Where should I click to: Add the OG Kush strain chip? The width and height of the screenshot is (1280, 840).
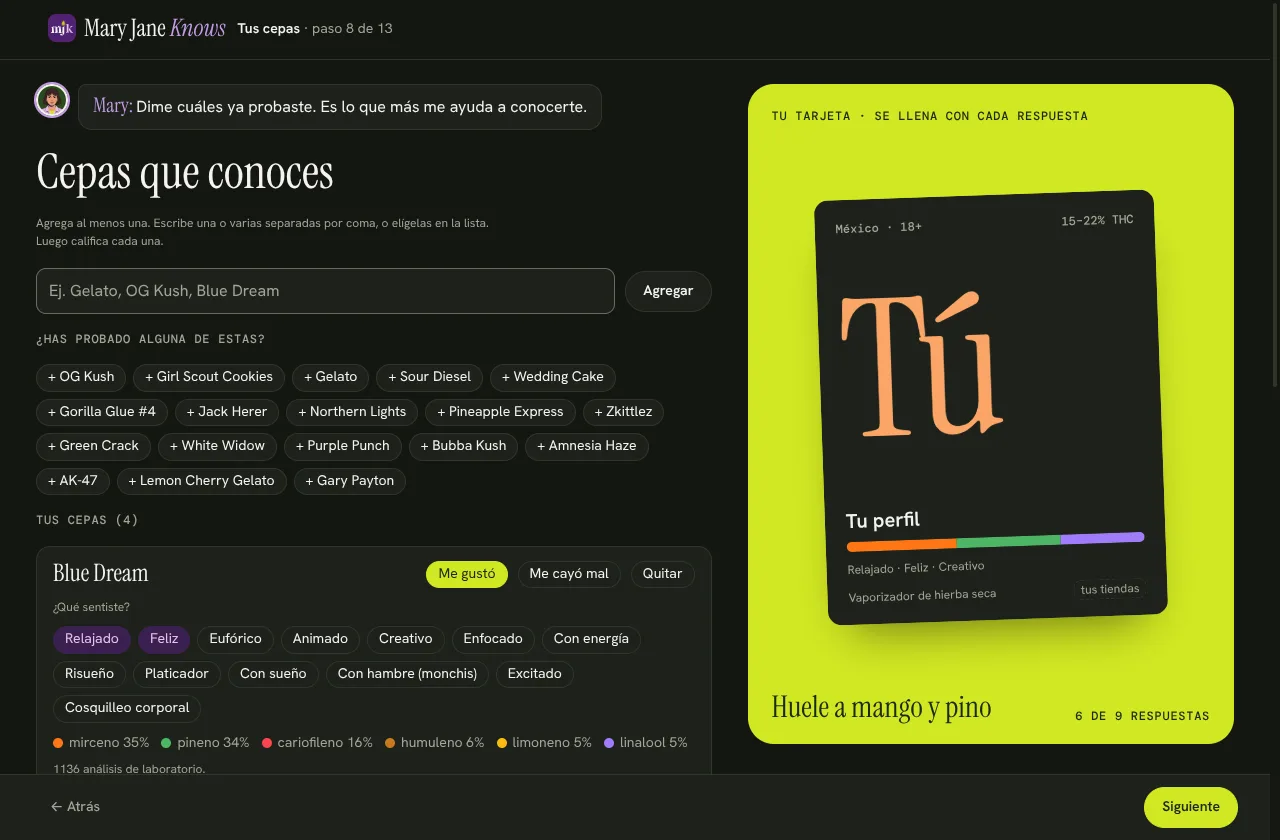81,377
